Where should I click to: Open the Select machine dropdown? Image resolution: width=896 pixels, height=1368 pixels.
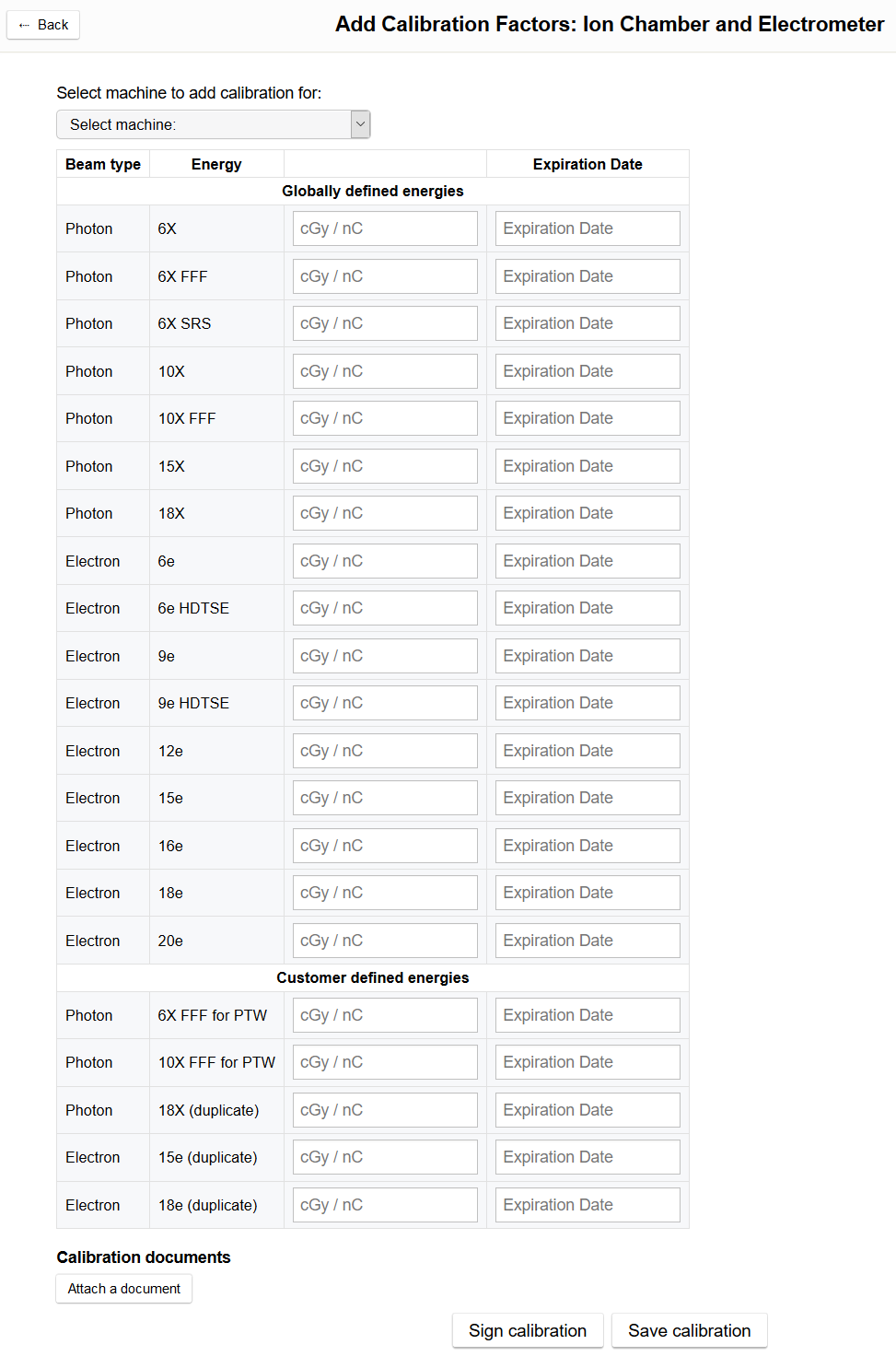(213, 124)
